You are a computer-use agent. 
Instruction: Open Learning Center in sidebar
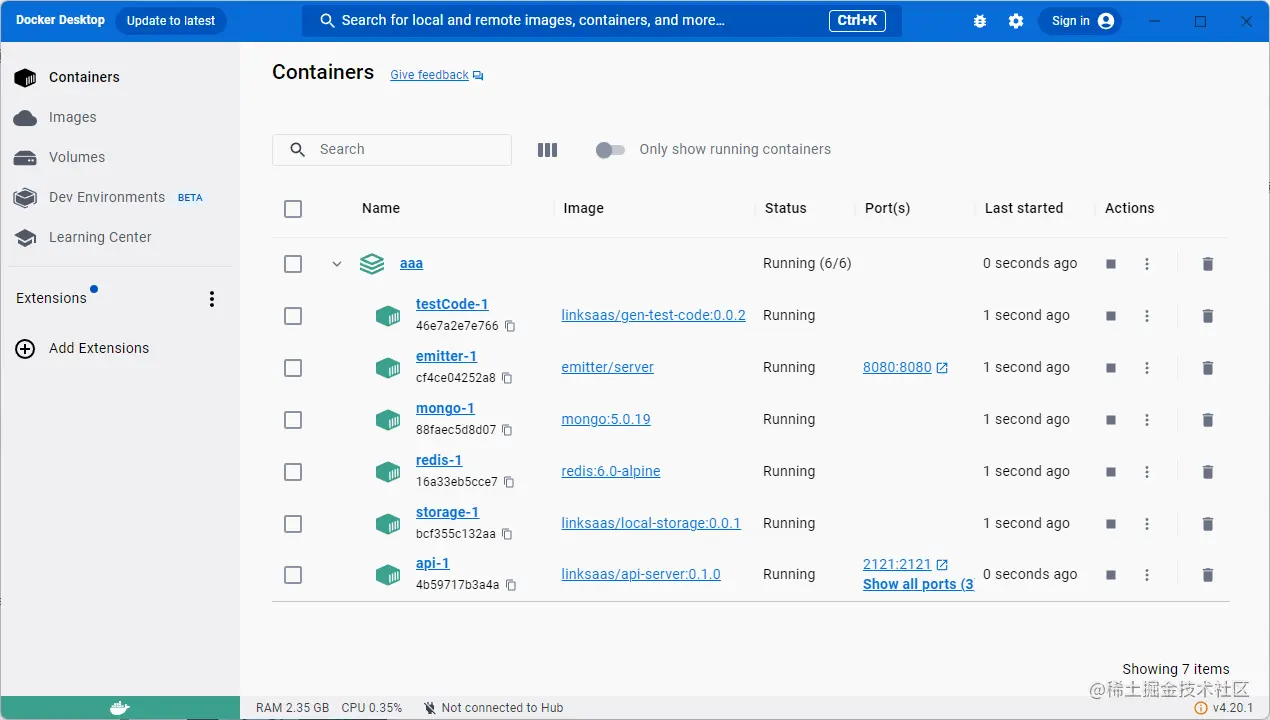point(120,237)
